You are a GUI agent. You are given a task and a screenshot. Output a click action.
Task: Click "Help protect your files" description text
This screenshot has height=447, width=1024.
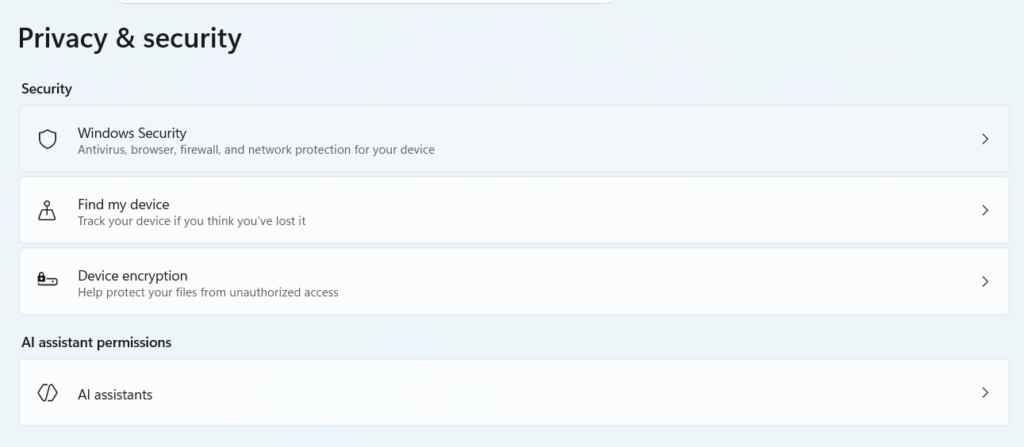point(208,293)
